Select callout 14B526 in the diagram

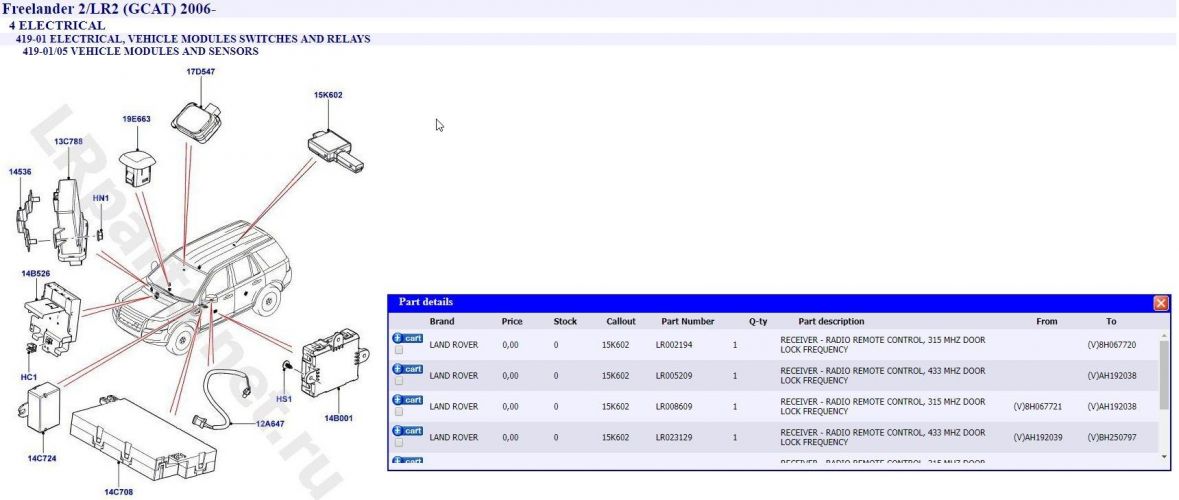pyautogui.click(x=35, y=274)
